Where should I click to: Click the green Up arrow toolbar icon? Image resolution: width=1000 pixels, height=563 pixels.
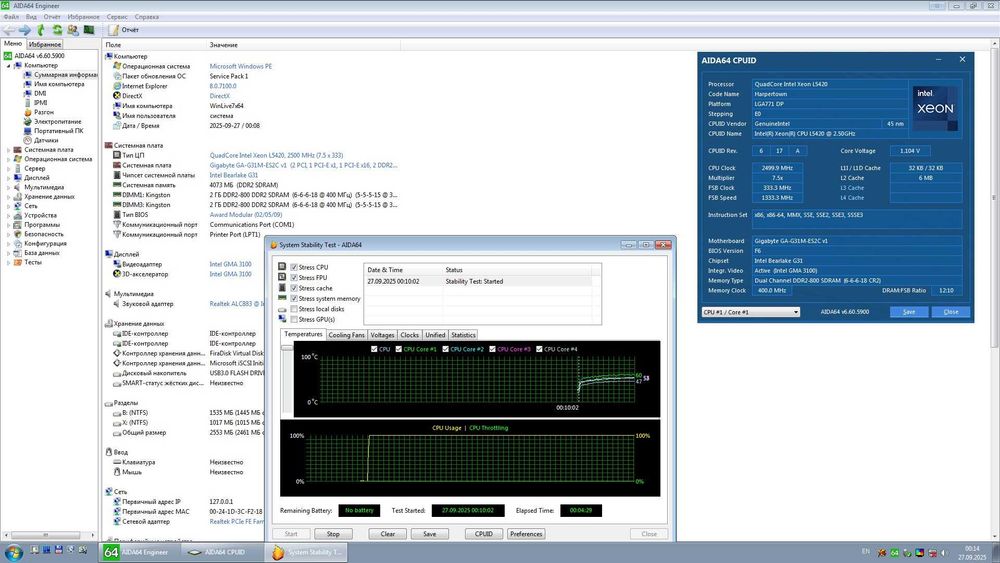(x=41, y=30)
